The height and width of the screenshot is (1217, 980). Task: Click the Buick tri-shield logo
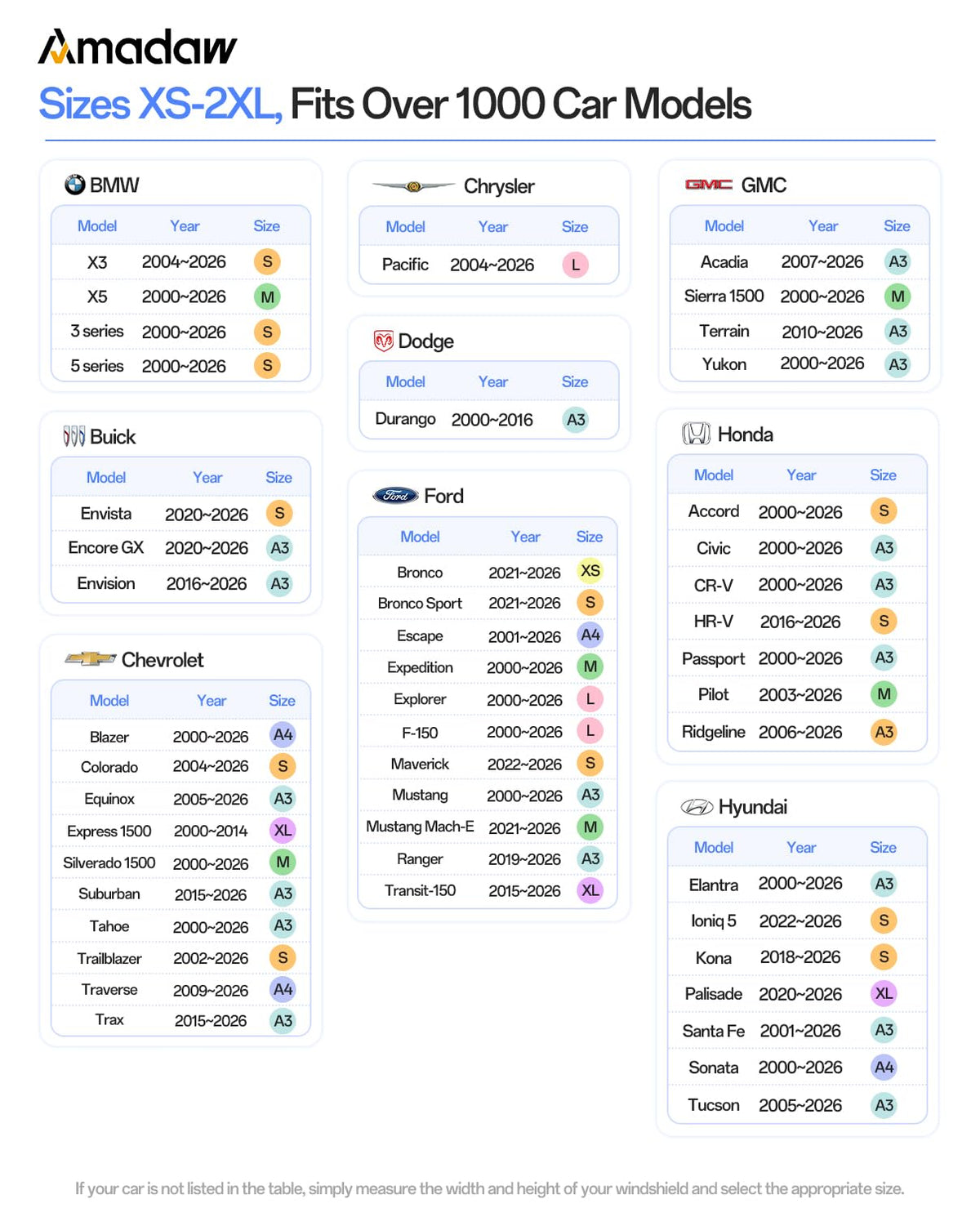pyautogui.click(x=74, y=436)
